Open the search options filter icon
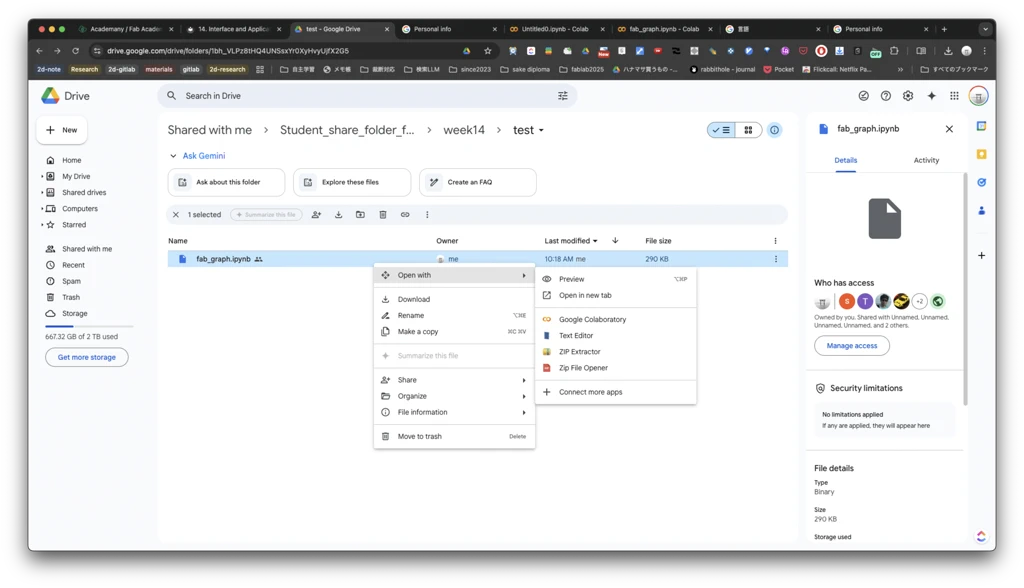1024x588 pixels. (x=562, y=96)
